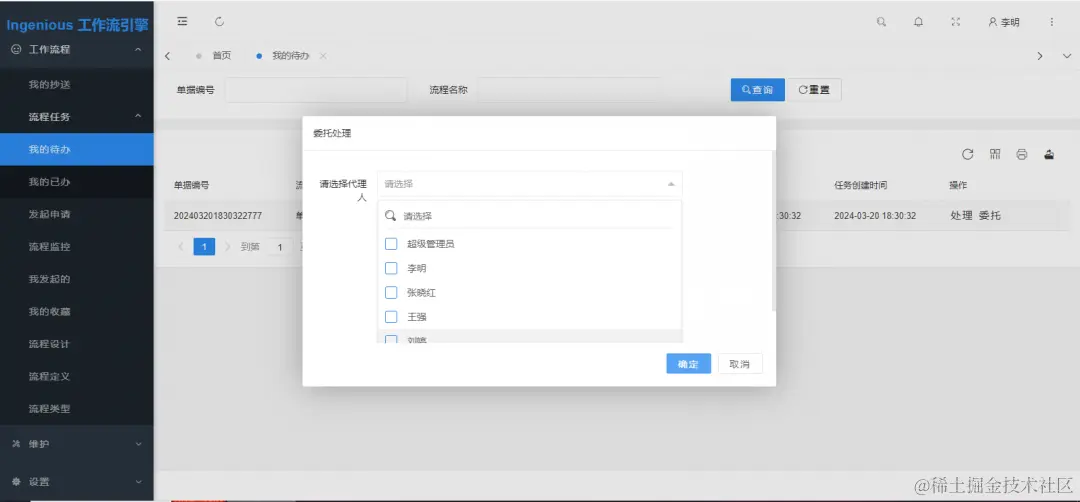
Task: Check 王强 checkbox
Action: tap(391, 317)
